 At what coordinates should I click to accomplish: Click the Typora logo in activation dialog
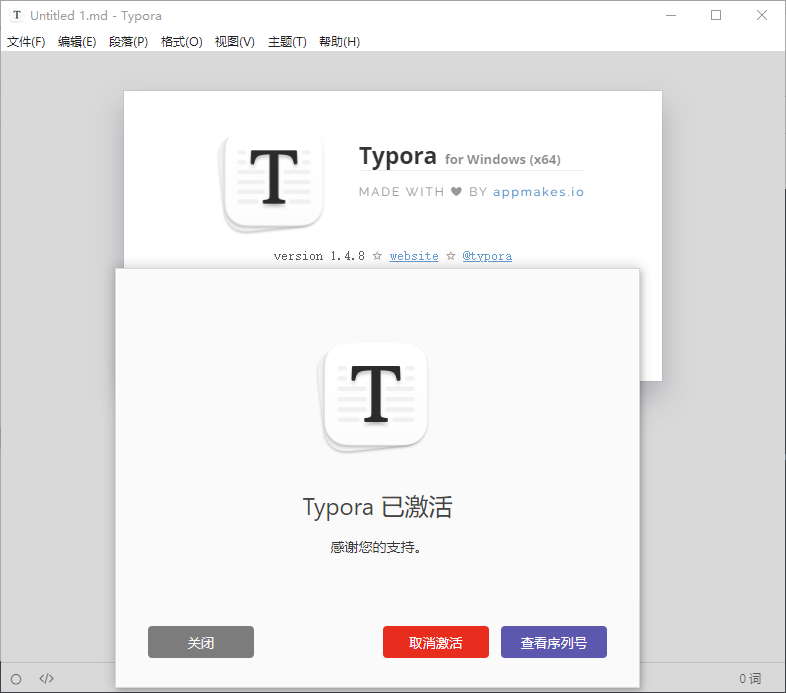372,396
